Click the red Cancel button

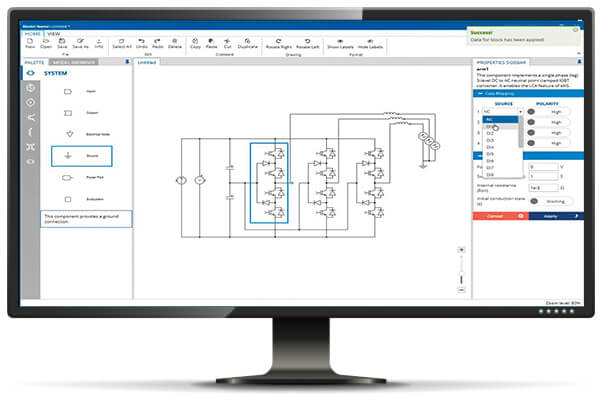pyautogui.click(x=501, y=216)
